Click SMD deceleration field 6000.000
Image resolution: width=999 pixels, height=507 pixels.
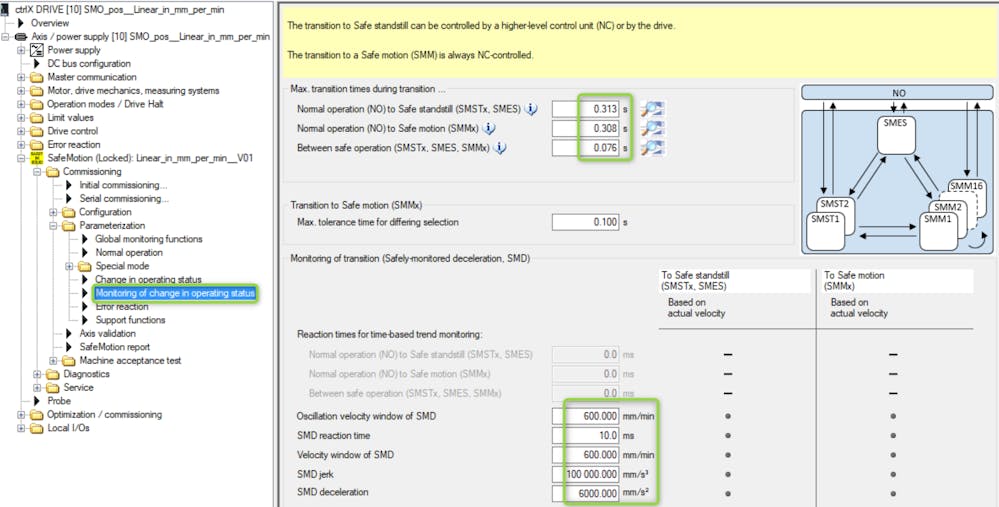(586, 494)
